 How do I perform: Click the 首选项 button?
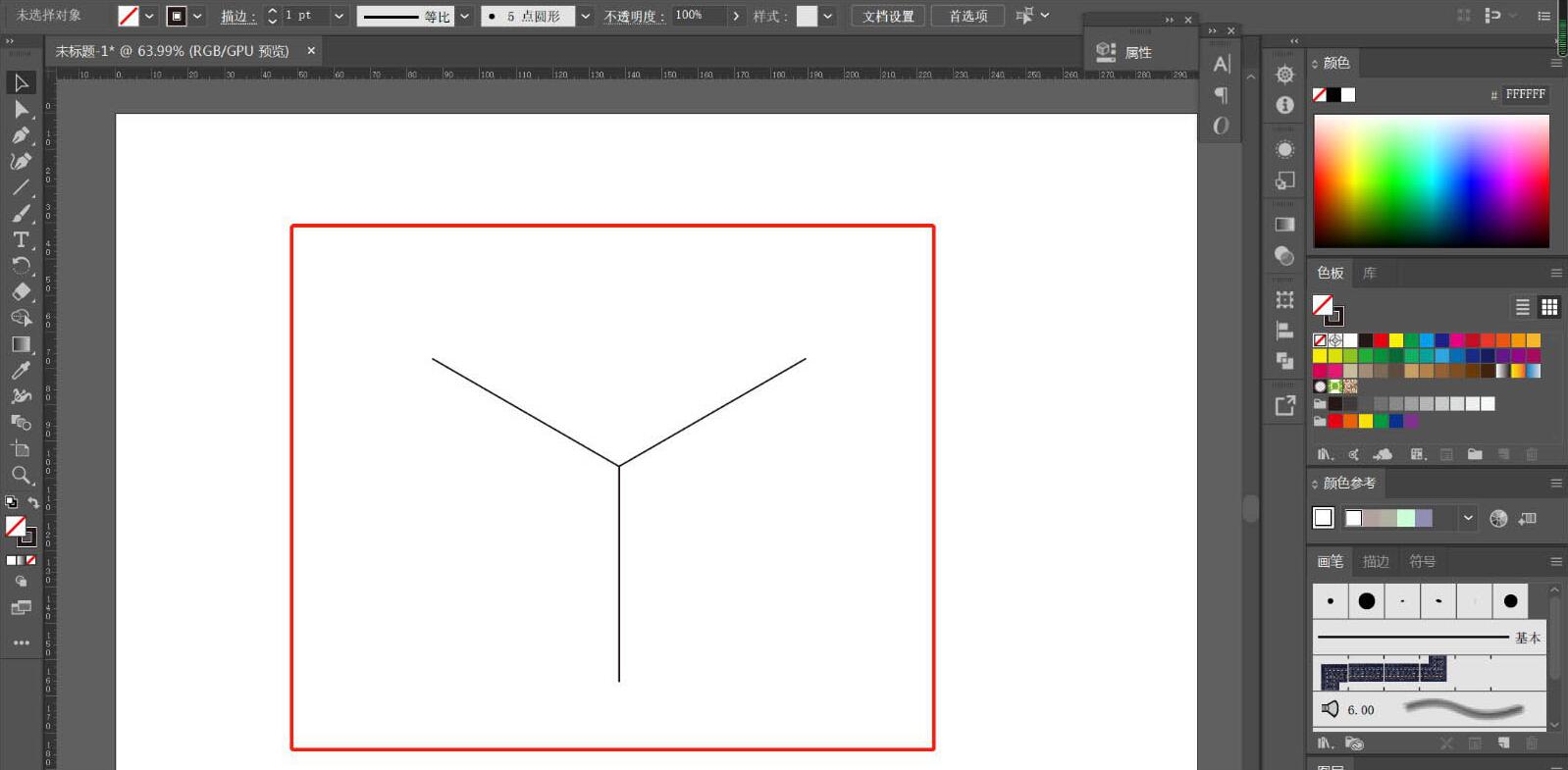[x=967, y=16]
